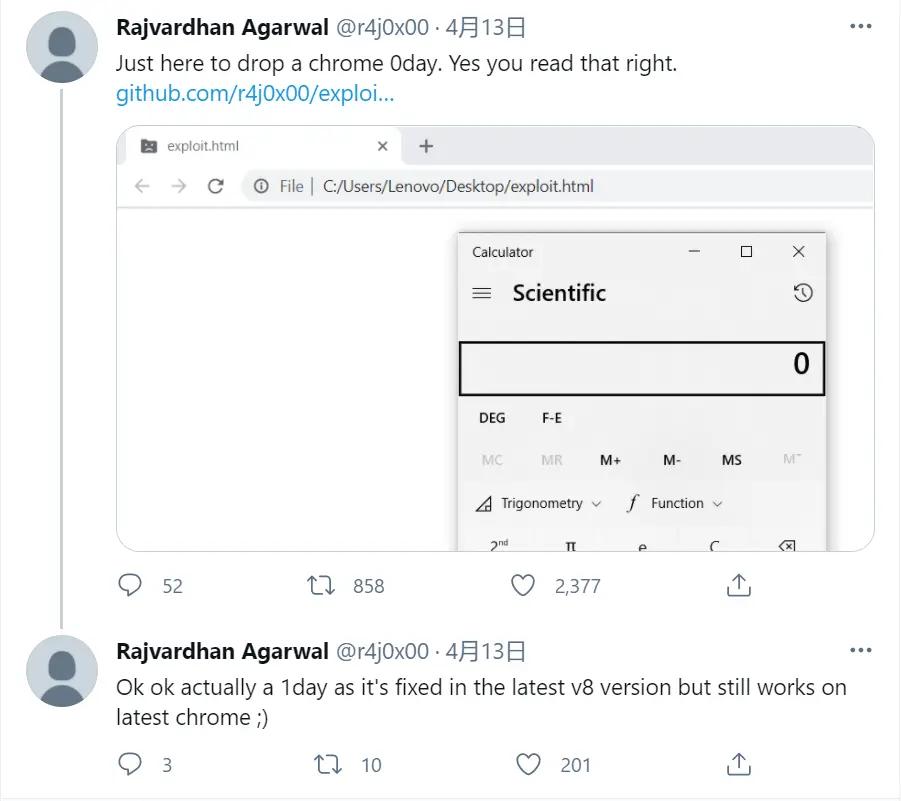Reply to the 1day follow-up tweet
The image size is (901, 801).
131,765
